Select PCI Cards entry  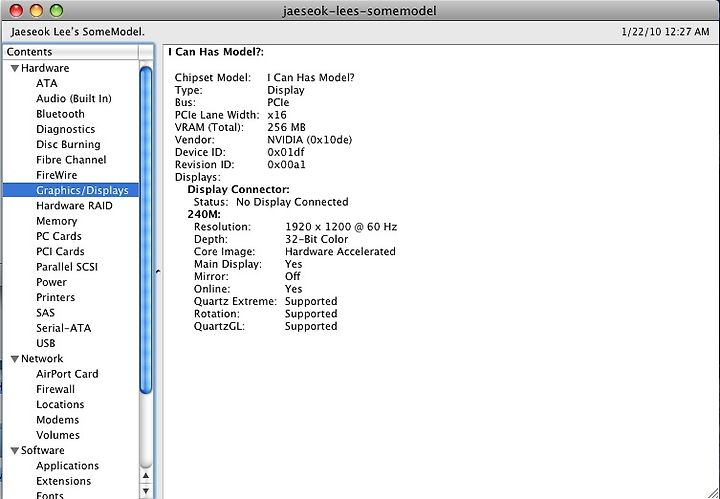click(60, 252)
